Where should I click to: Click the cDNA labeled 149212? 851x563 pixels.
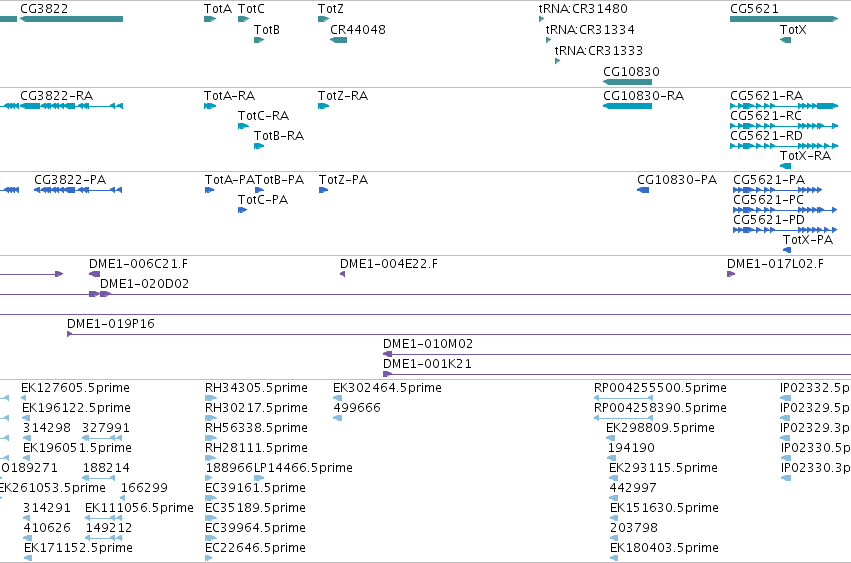[104, 538]
